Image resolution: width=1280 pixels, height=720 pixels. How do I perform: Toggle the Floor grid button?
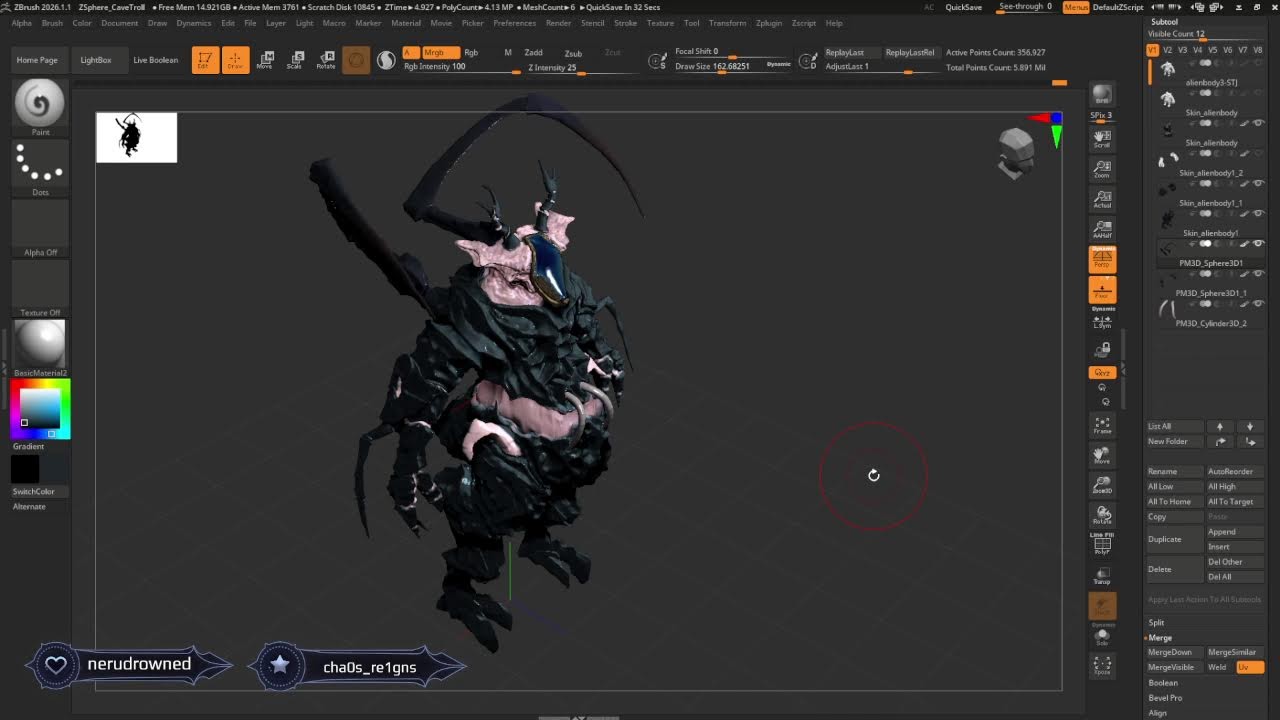coord(1102,290)
